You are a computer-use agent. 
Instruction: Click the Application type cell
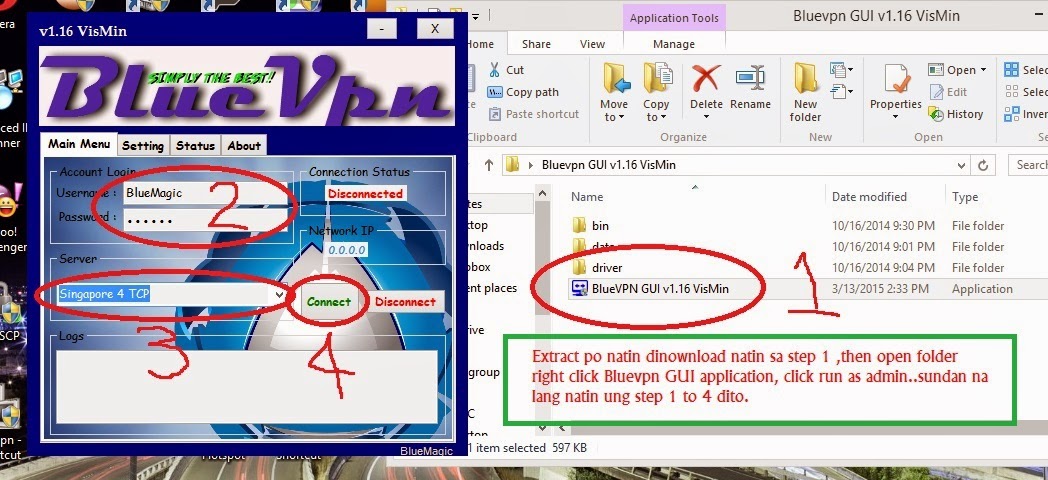[982, 289]
